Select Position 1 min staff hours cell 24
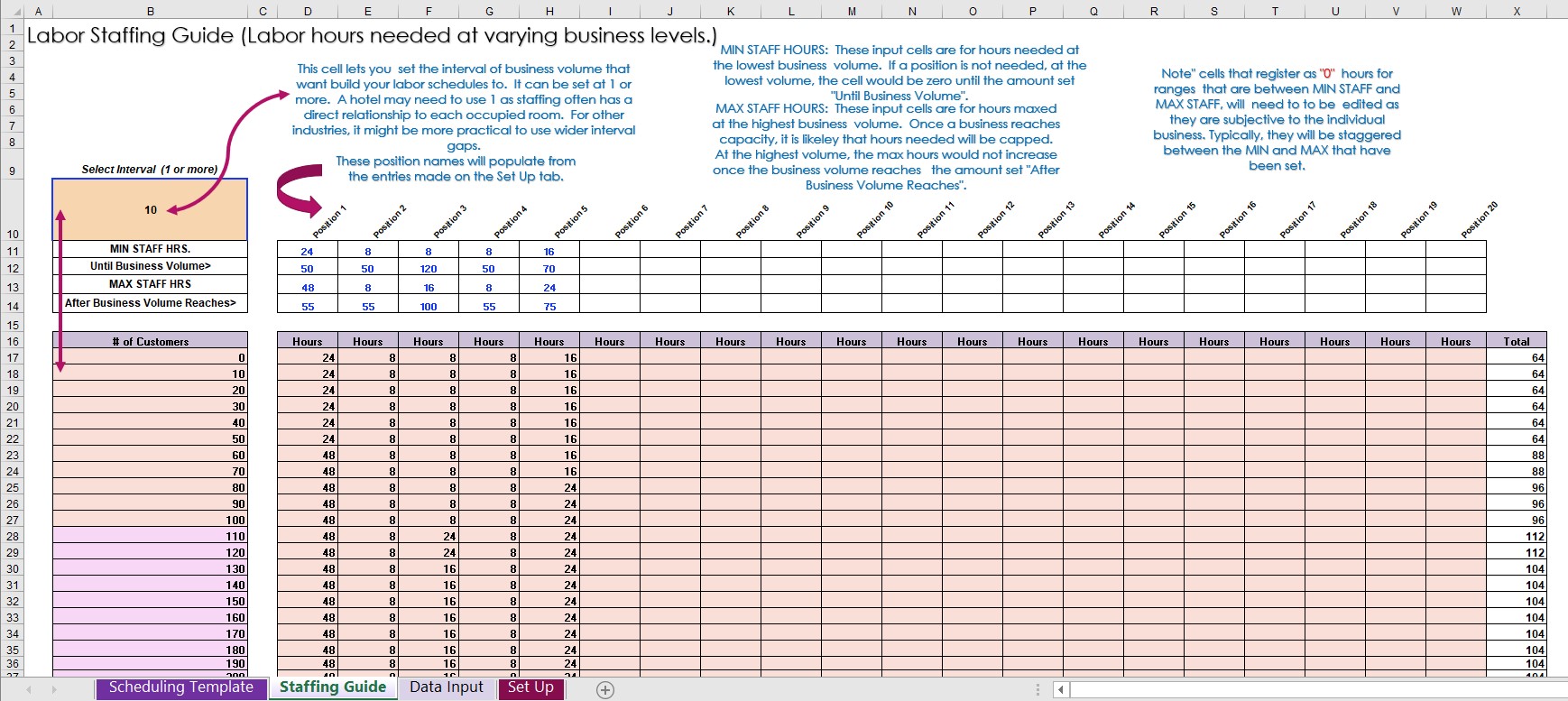The image size is (1568, 701). click(x=308, y=251)
